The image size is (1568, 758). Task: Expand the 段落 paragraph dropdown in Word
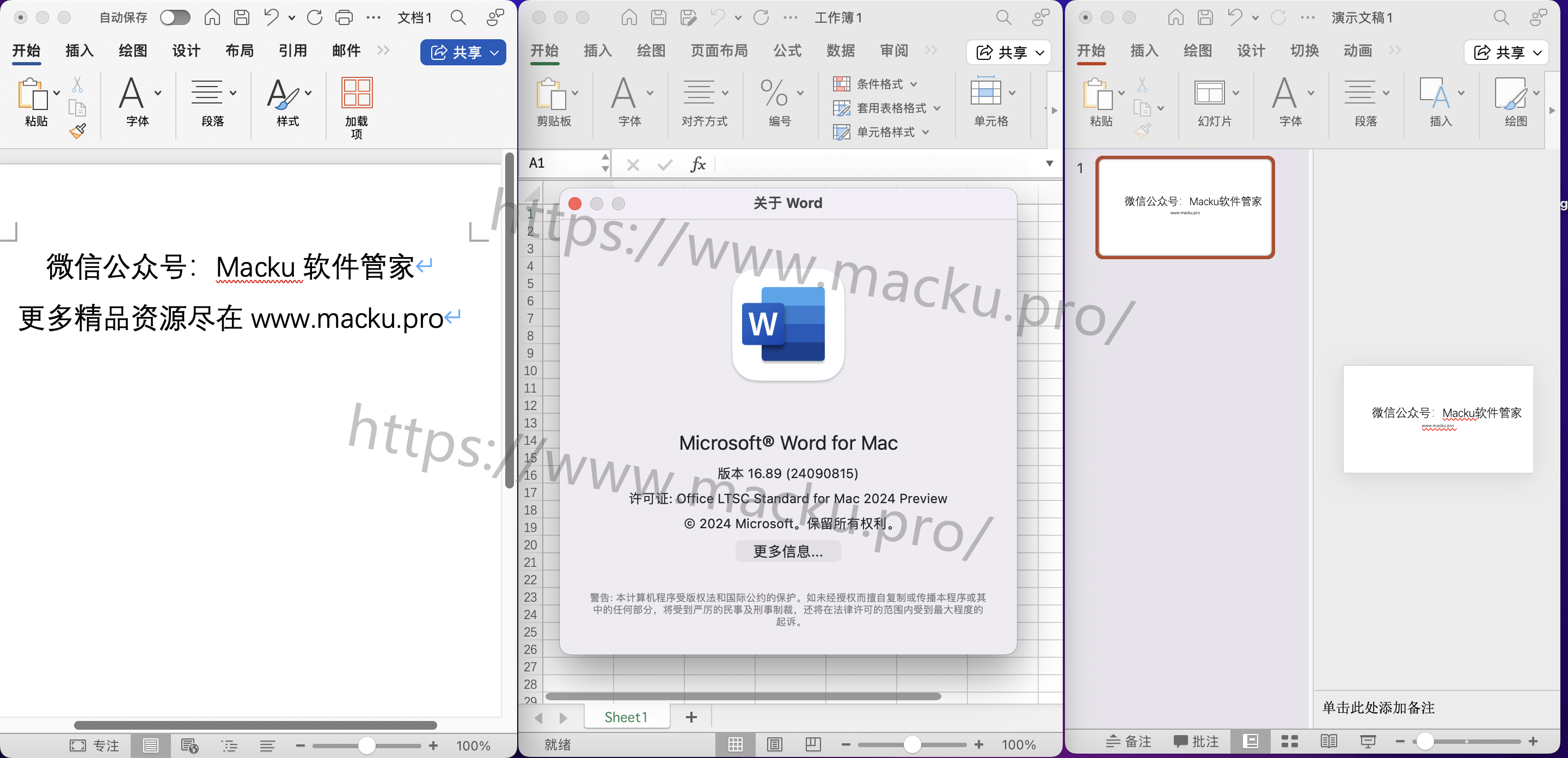(233, 93)
